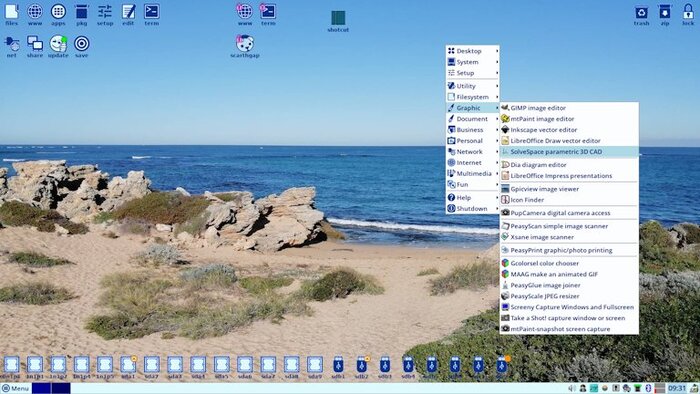The width and height of the screenshot is (700, 394).
Task: Expand the Shutdown submenu
Action: tap(473, 208)
